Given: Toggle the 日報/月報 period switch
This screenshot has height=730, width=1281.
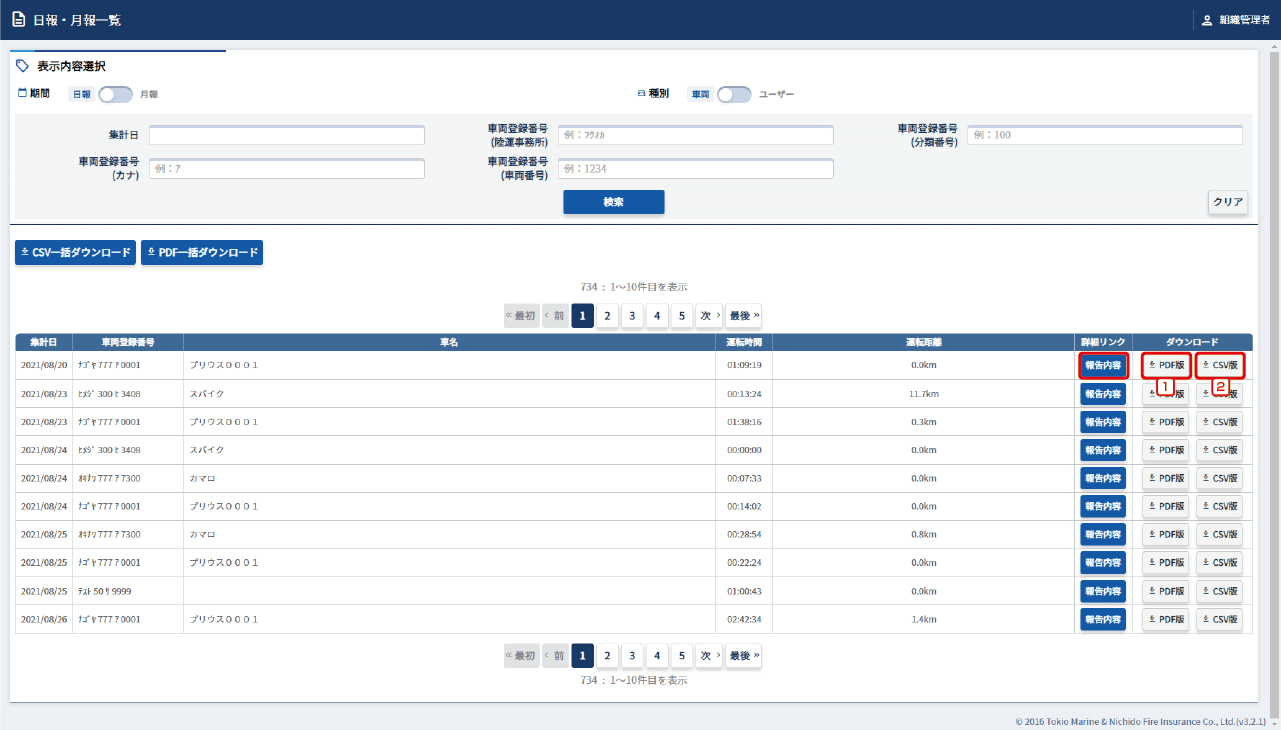Looking at the screenshot, I should click(115, 94).
